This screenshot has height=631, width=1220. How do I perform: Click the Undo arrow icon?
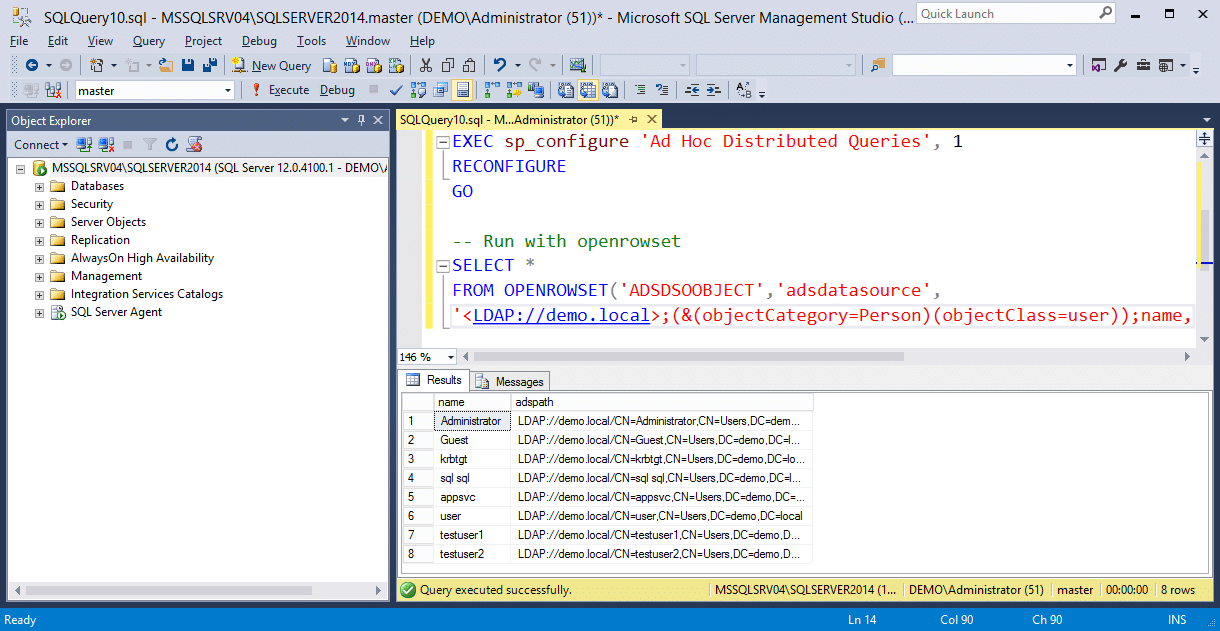pyautogui.click(x=500, y=65)
